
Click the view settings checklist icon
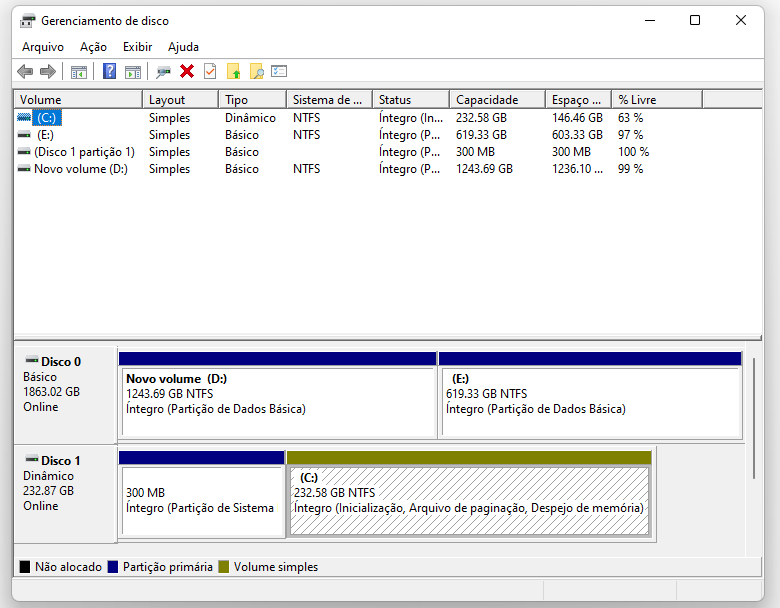pos(279,71)
